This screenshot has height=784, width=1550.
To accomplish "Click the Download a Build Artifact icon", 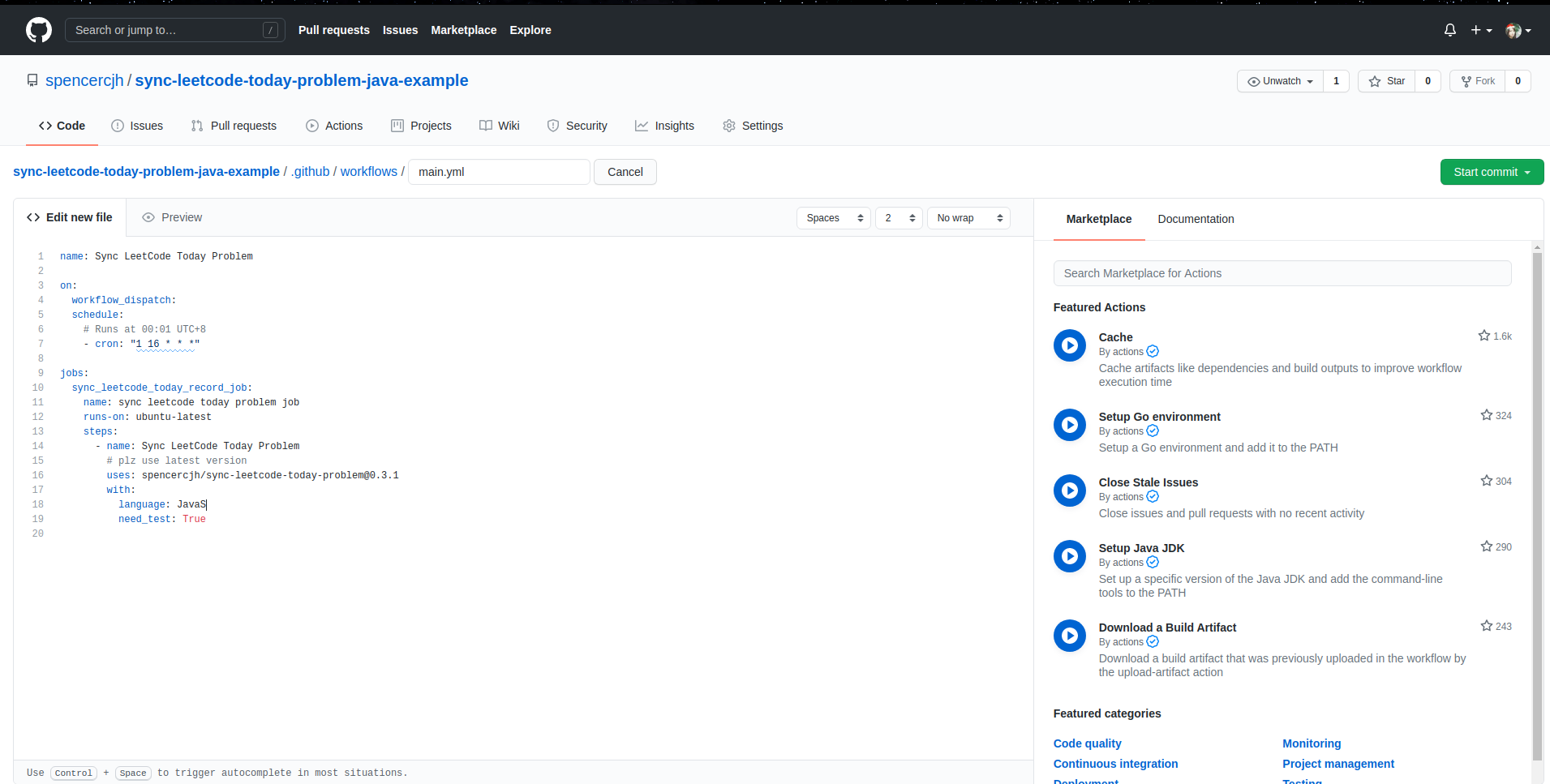I will (x=1070, y=636).
